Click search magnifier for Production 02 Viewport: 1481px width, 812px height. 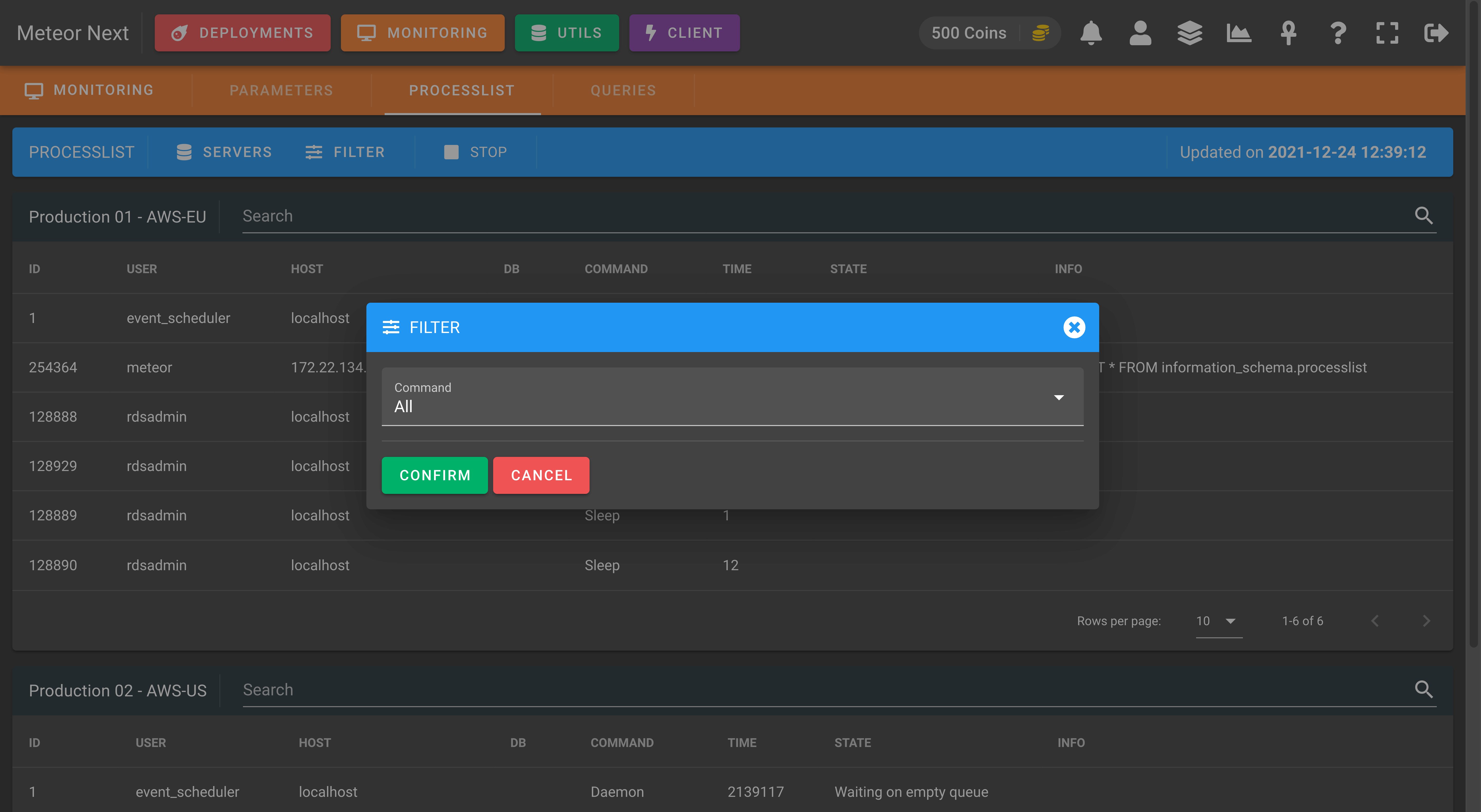[x=1423, y=689]
